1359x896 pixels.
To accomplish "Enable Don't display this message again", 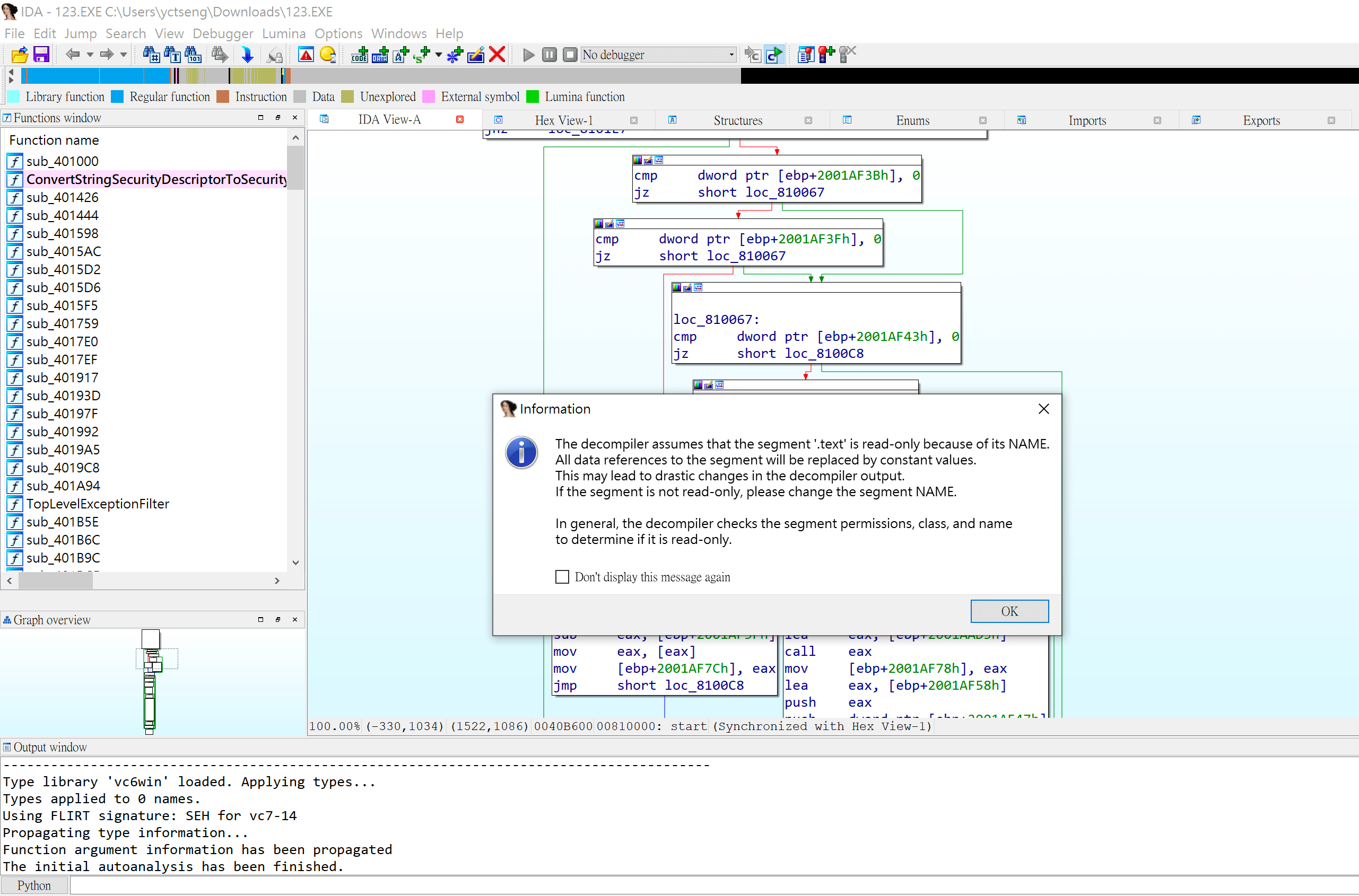I will 562,577.
